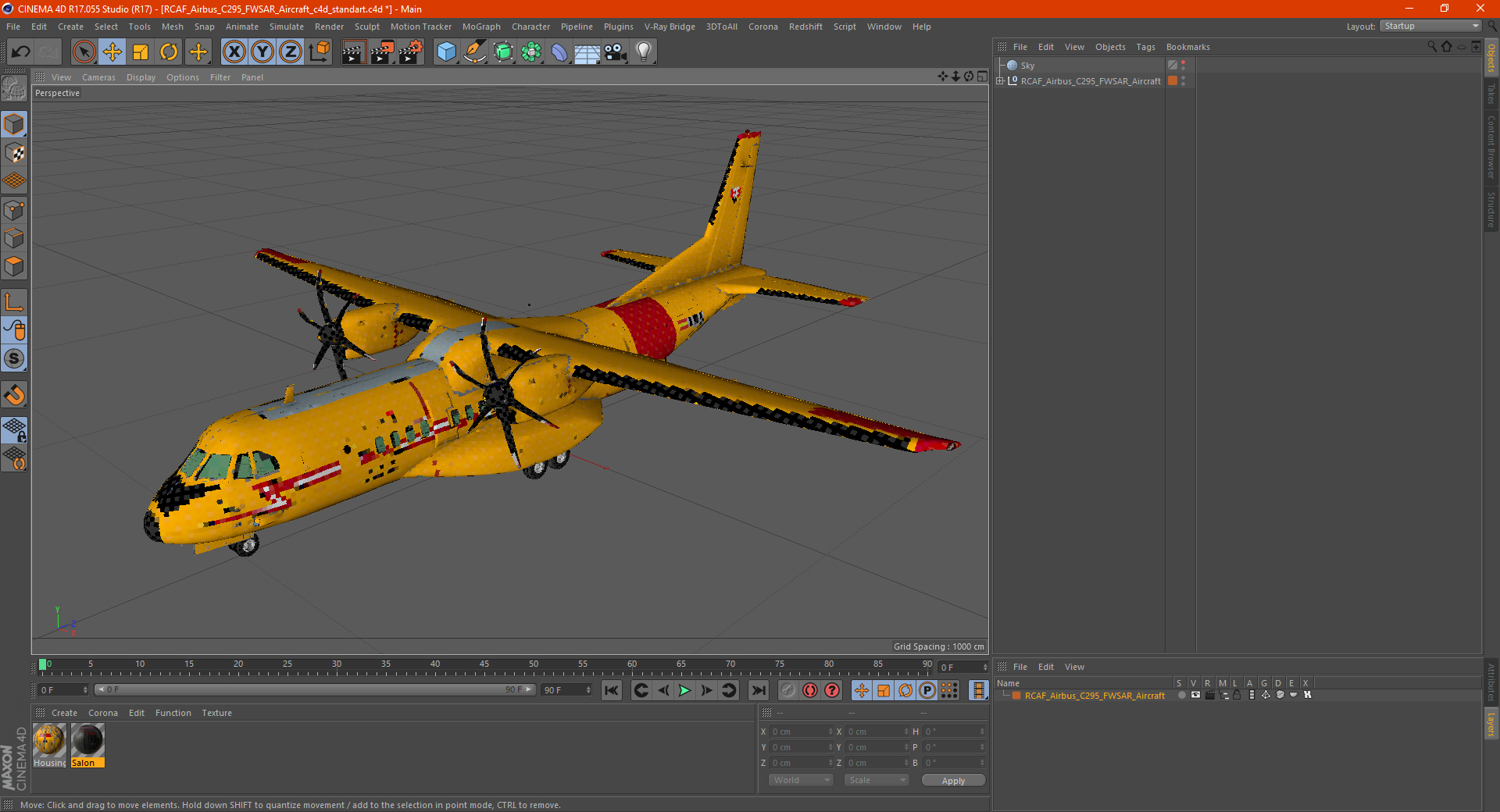1500x812 pixels.
Task: Enable Points mode in left sidebar
Action: 14,210
